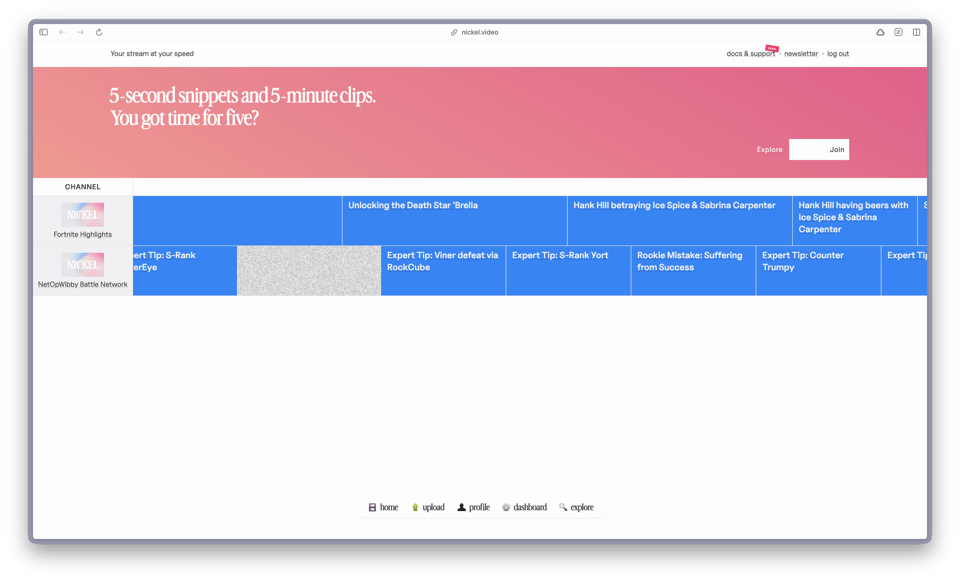Screen dimensions: 960x581
Task: Open the newsletter link
Action: (800, 54)
